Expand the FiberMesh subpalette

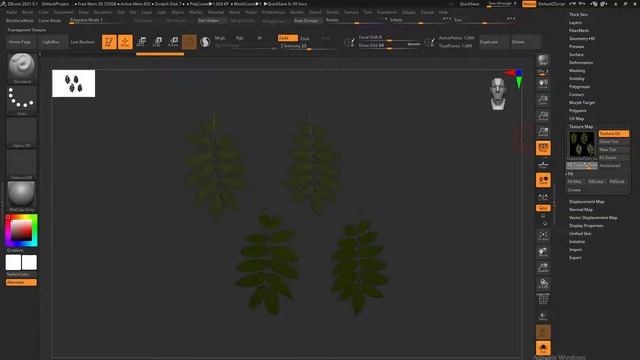tap(579, 31)
